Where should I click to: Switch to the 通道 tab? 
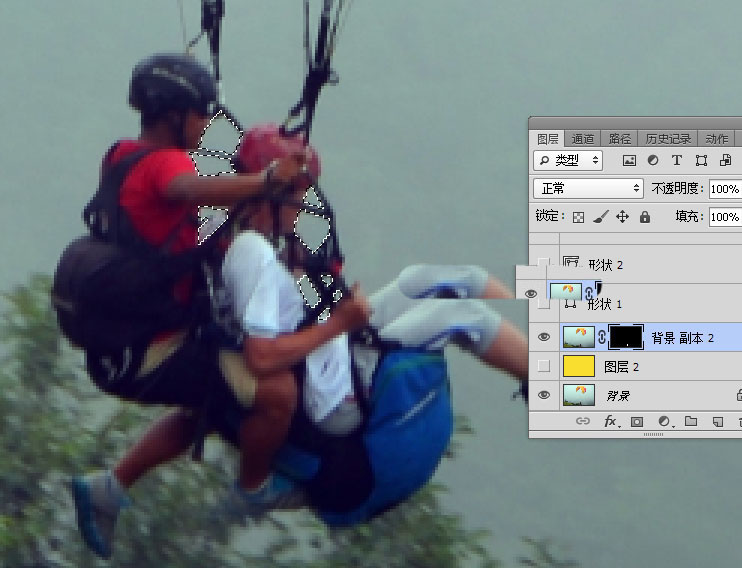(x=583, y=139)
